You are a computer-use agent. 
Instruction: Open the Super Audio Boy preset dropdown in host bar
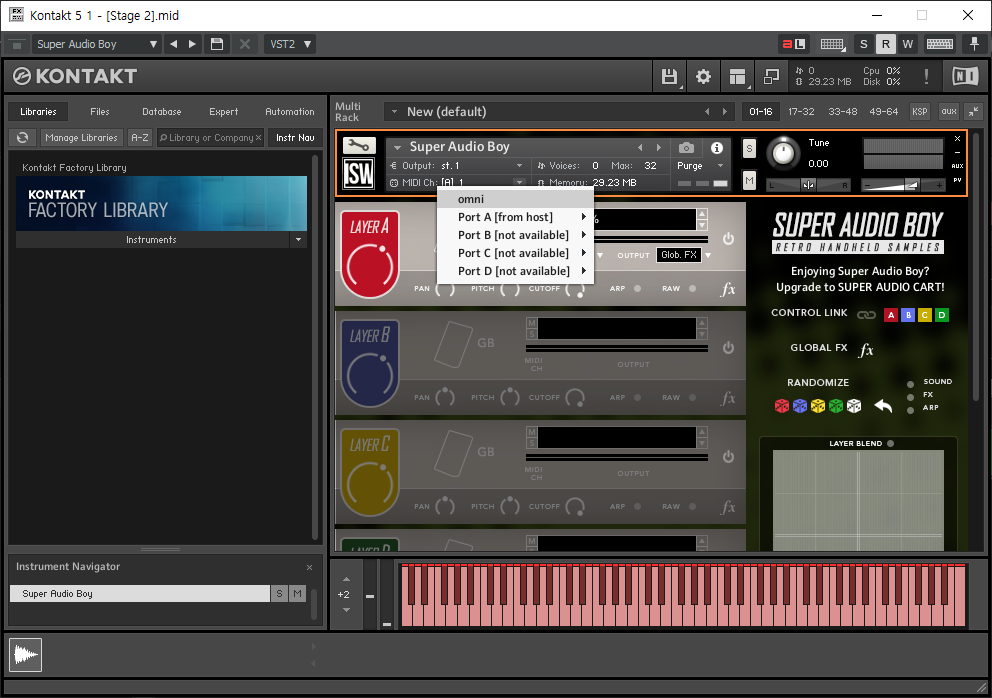pyautogui.click(x=96, y=44)
